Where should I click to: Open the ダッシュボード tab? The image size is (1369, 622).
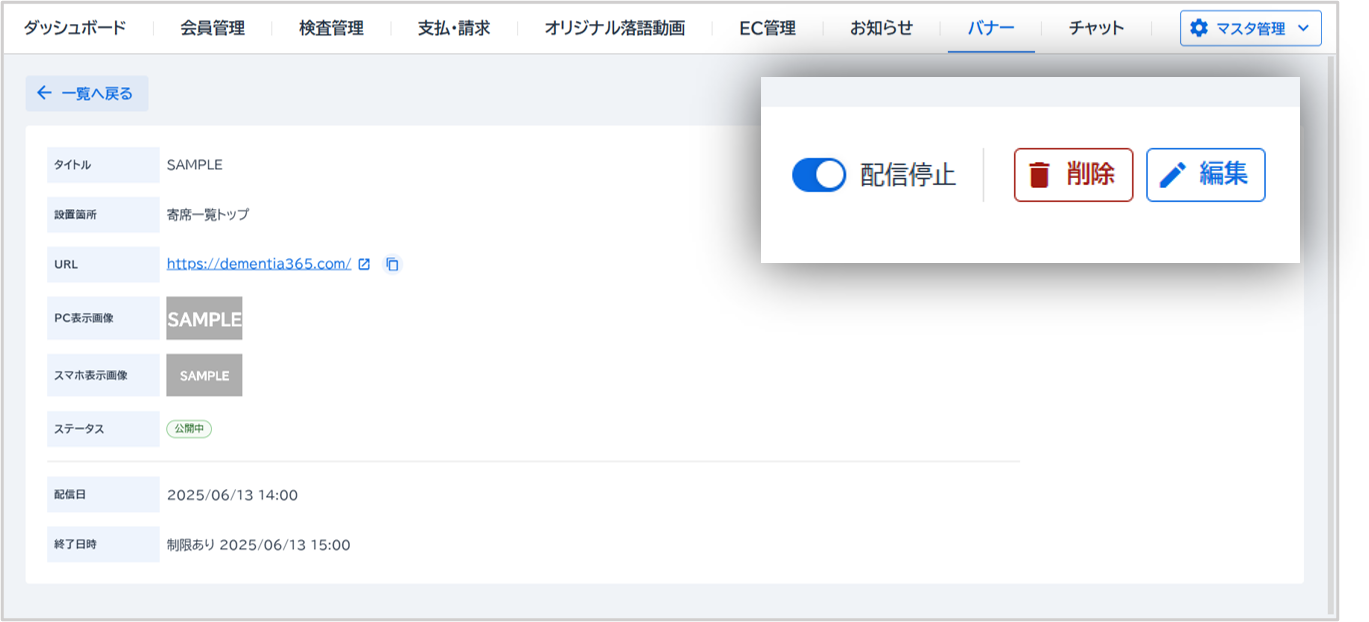(75, 28)
